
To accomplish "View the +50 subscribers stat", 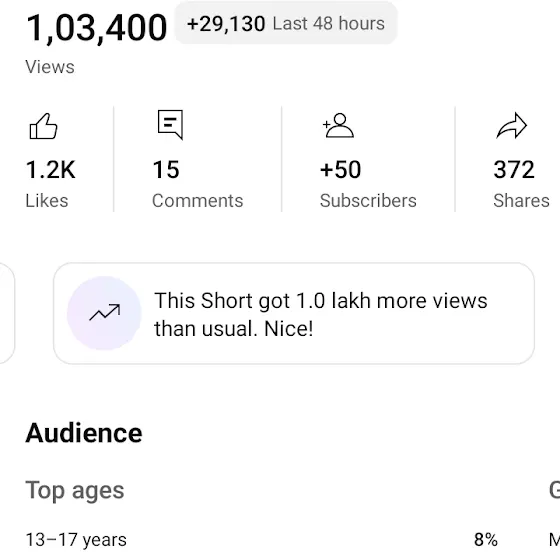I will tap(340, 169).
